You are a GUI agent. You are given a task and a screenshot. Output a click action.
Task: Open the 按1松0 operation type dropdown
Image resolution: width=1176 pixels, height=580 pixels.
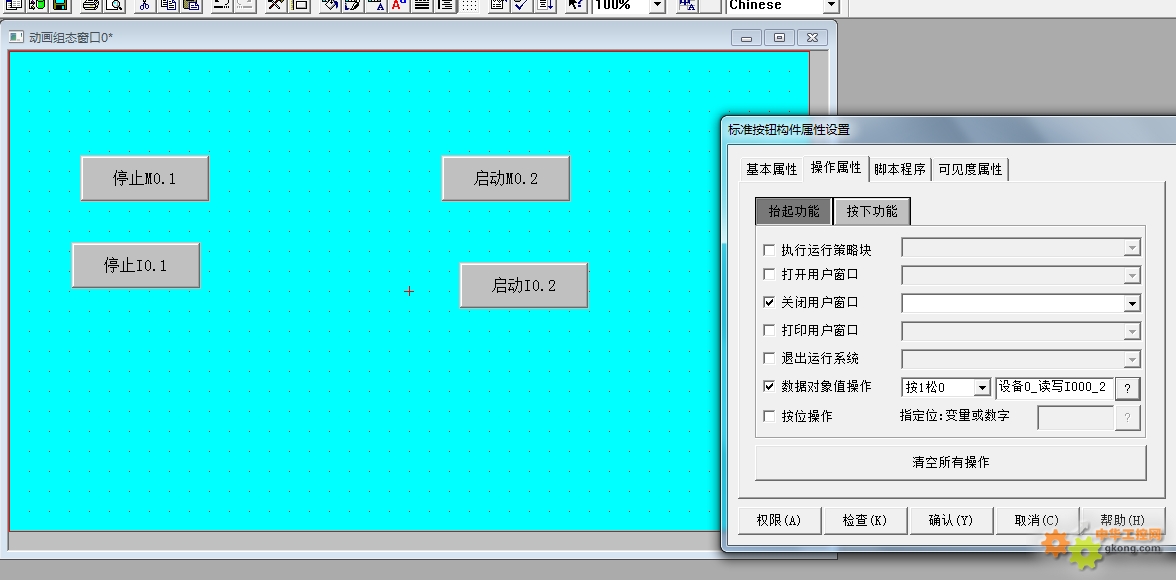pyautogui.click(x=982, y=388)
